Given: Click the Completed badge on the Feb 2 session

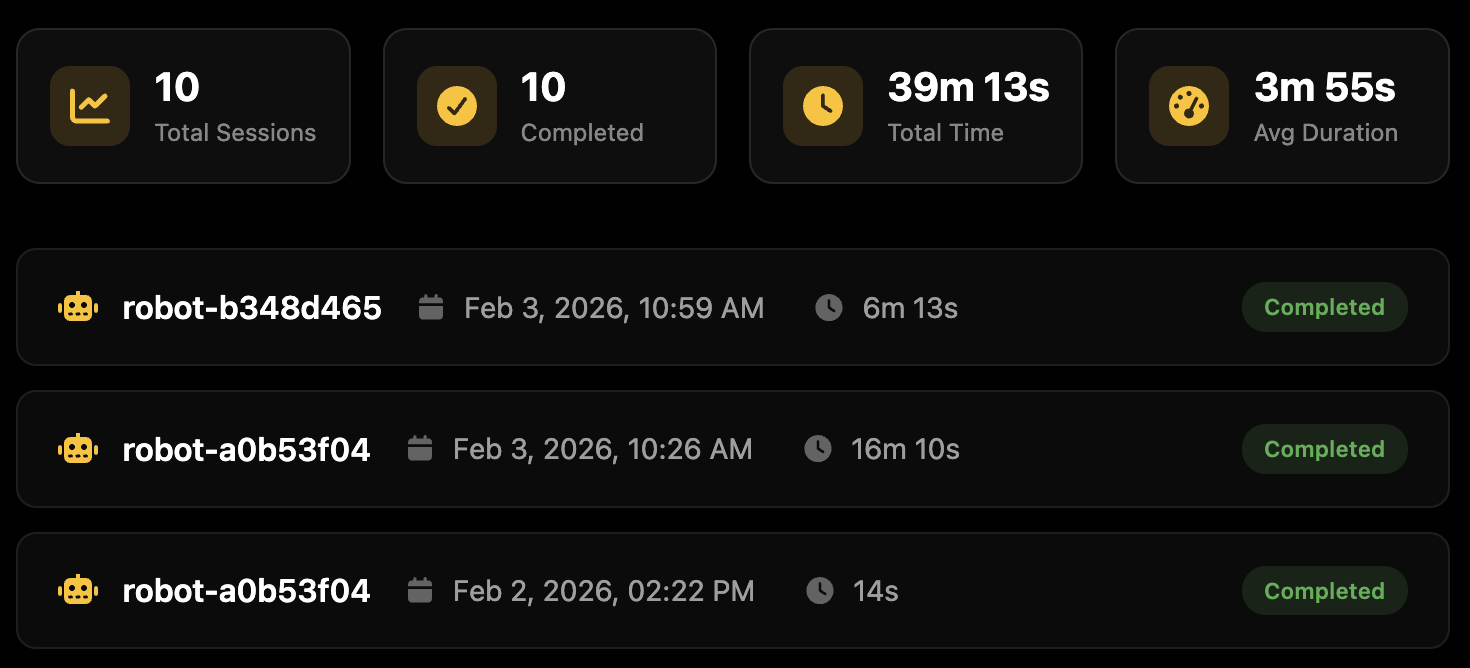Looking at the screenshot, I should [x=1324, y=591].
